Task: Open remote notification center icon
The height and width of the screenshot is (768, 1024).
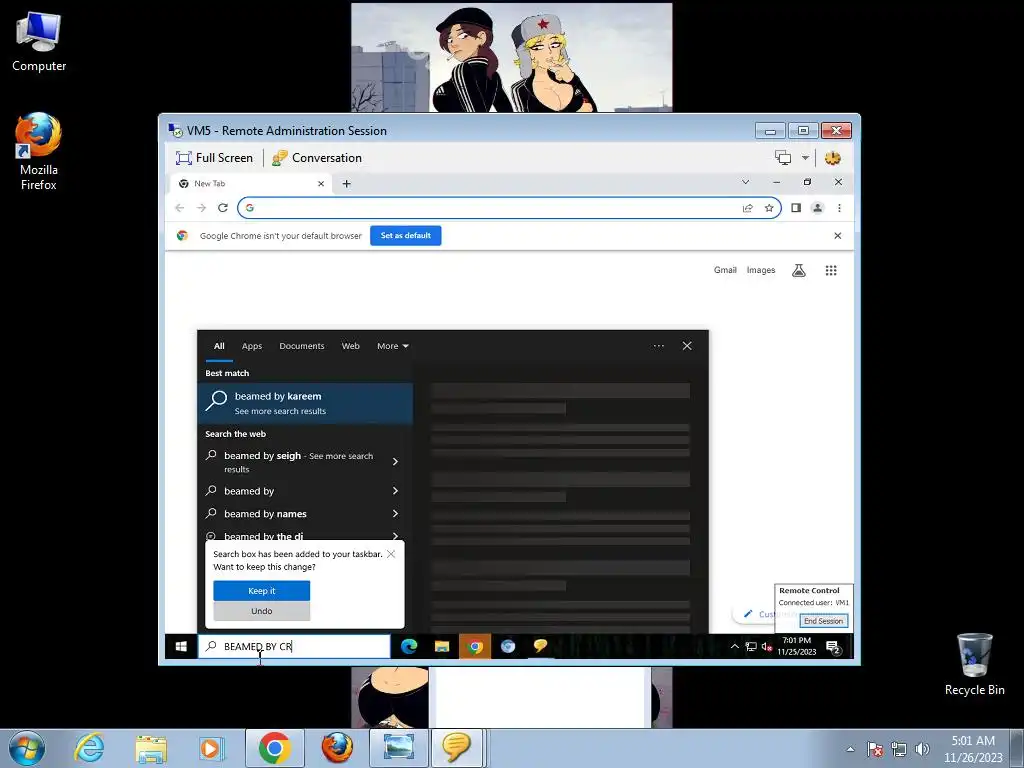Action: click(833, 647)
